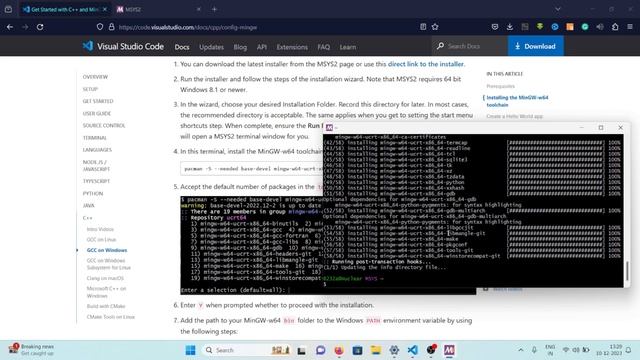Open the Learn menu item
The height and width of the screenshot is (360, 640).
click(x=348, y=47)
